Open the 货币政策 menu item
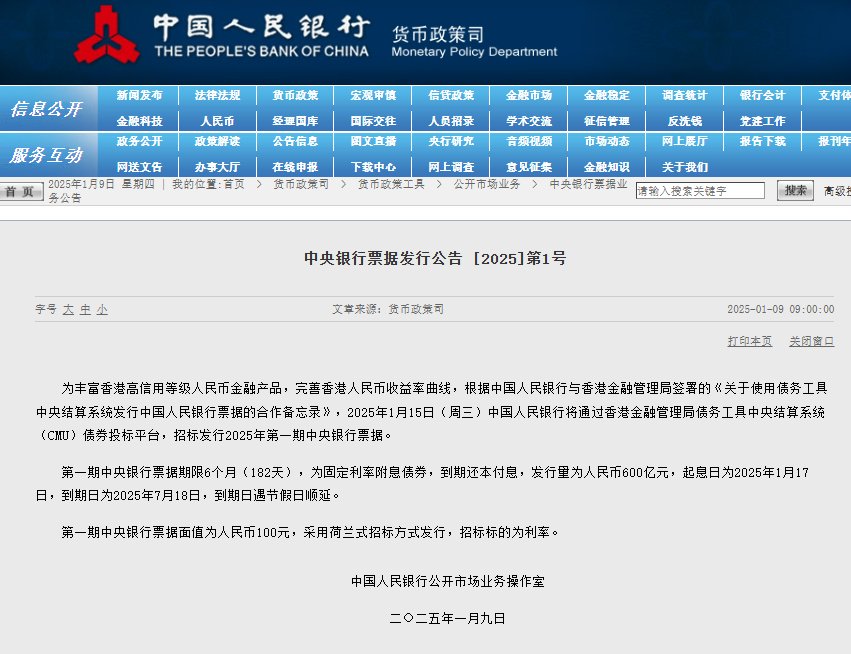851x654 pixels. pos(295,96)
